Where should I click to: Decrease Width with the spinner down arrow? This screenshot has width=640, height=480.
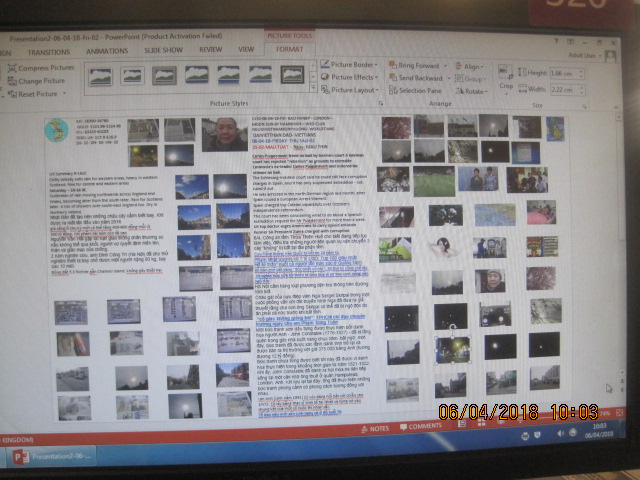click(x=582, y=92)
